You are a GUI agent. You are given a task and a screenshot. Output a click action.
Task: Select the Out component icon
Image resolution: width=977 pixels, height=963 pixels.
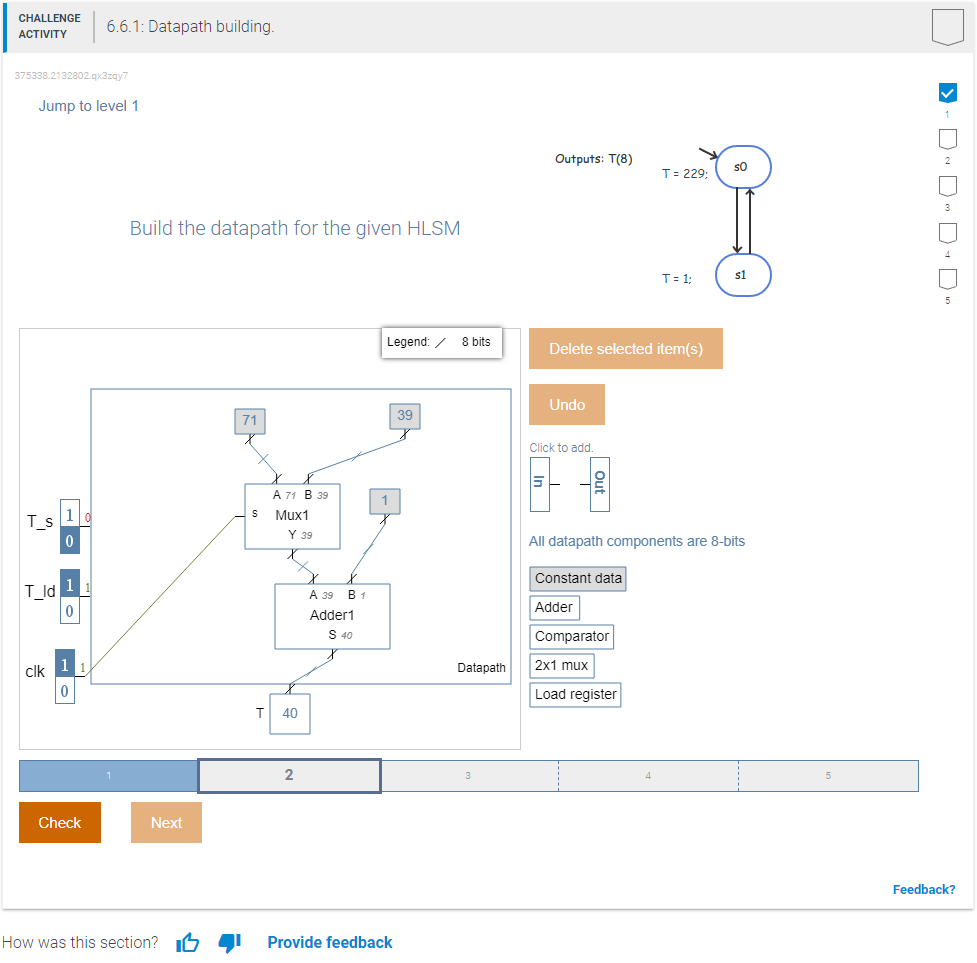tap(598, 484)
